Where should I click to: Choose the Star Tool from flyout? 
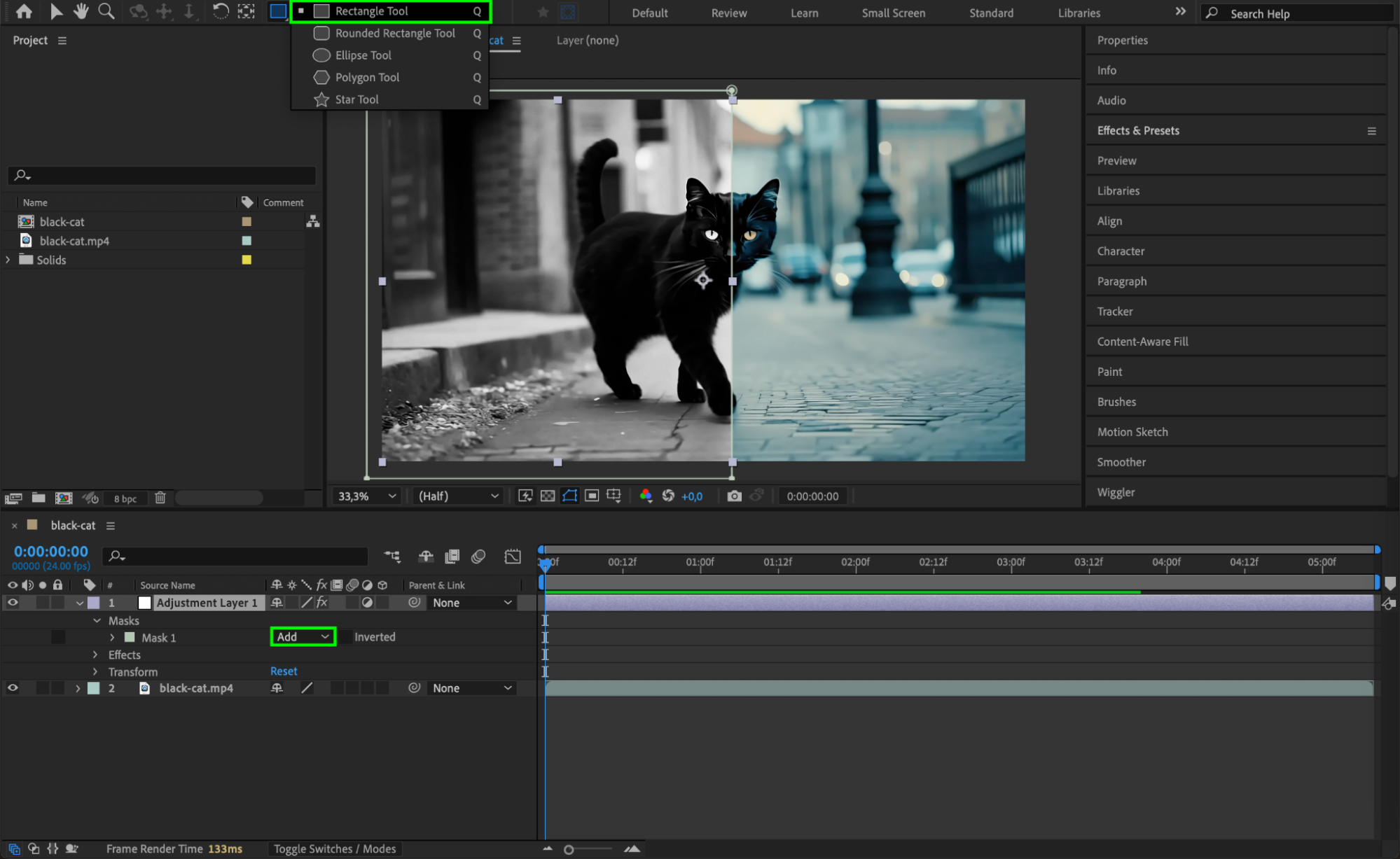(x=356, y=99)
